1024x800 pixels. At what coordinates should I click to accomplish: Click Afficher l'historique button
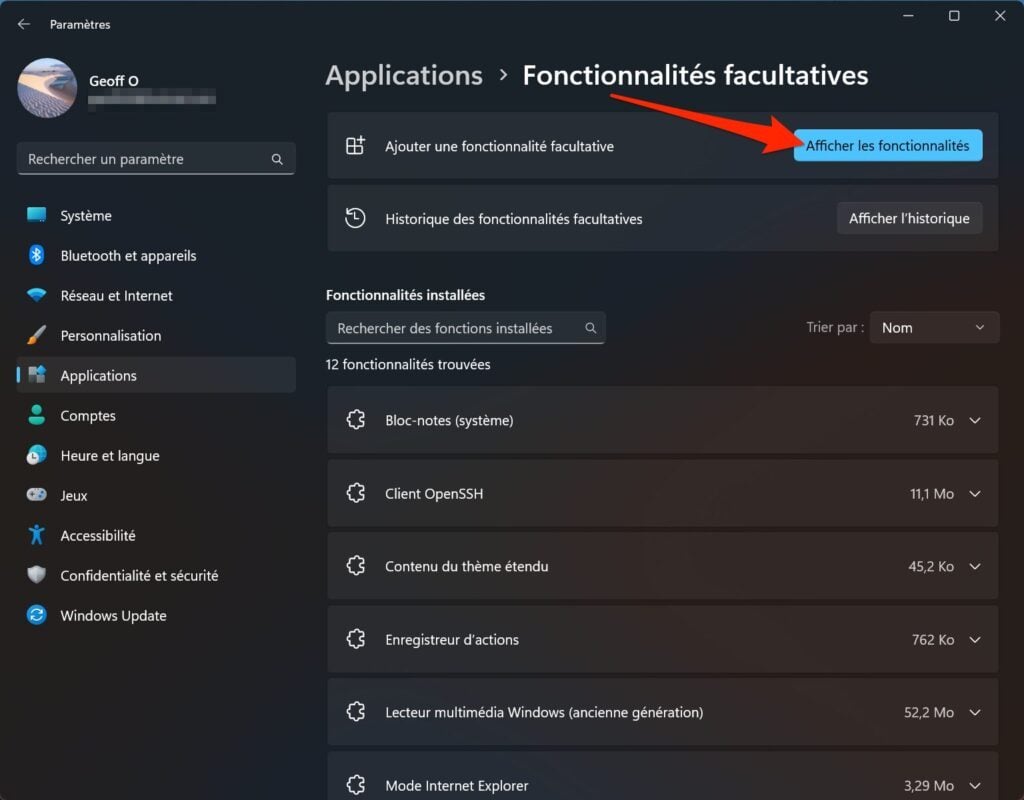909,219
